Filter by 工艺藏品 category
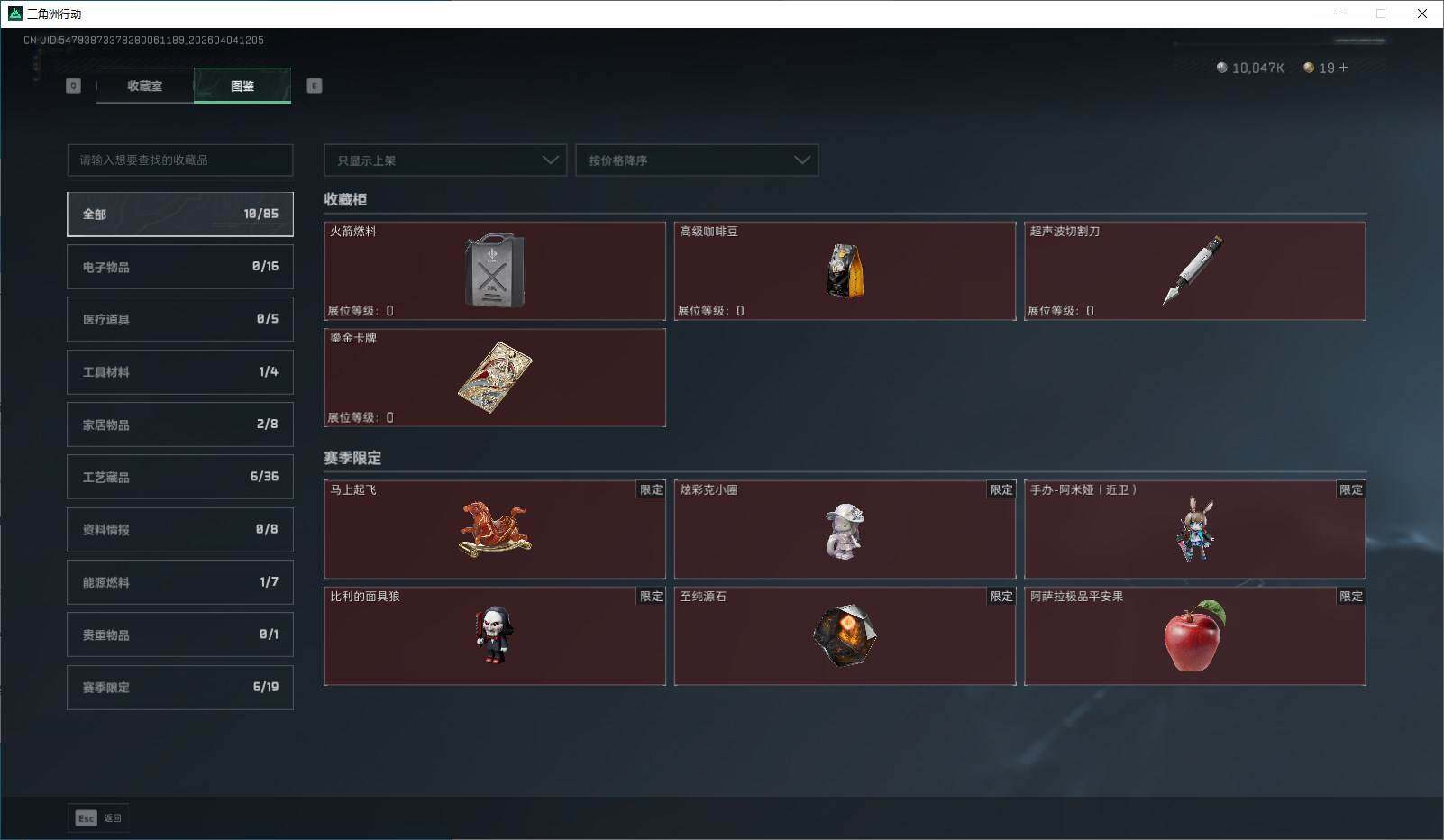This screenshot has height=840, width=1444. click(x=180, y=477)
